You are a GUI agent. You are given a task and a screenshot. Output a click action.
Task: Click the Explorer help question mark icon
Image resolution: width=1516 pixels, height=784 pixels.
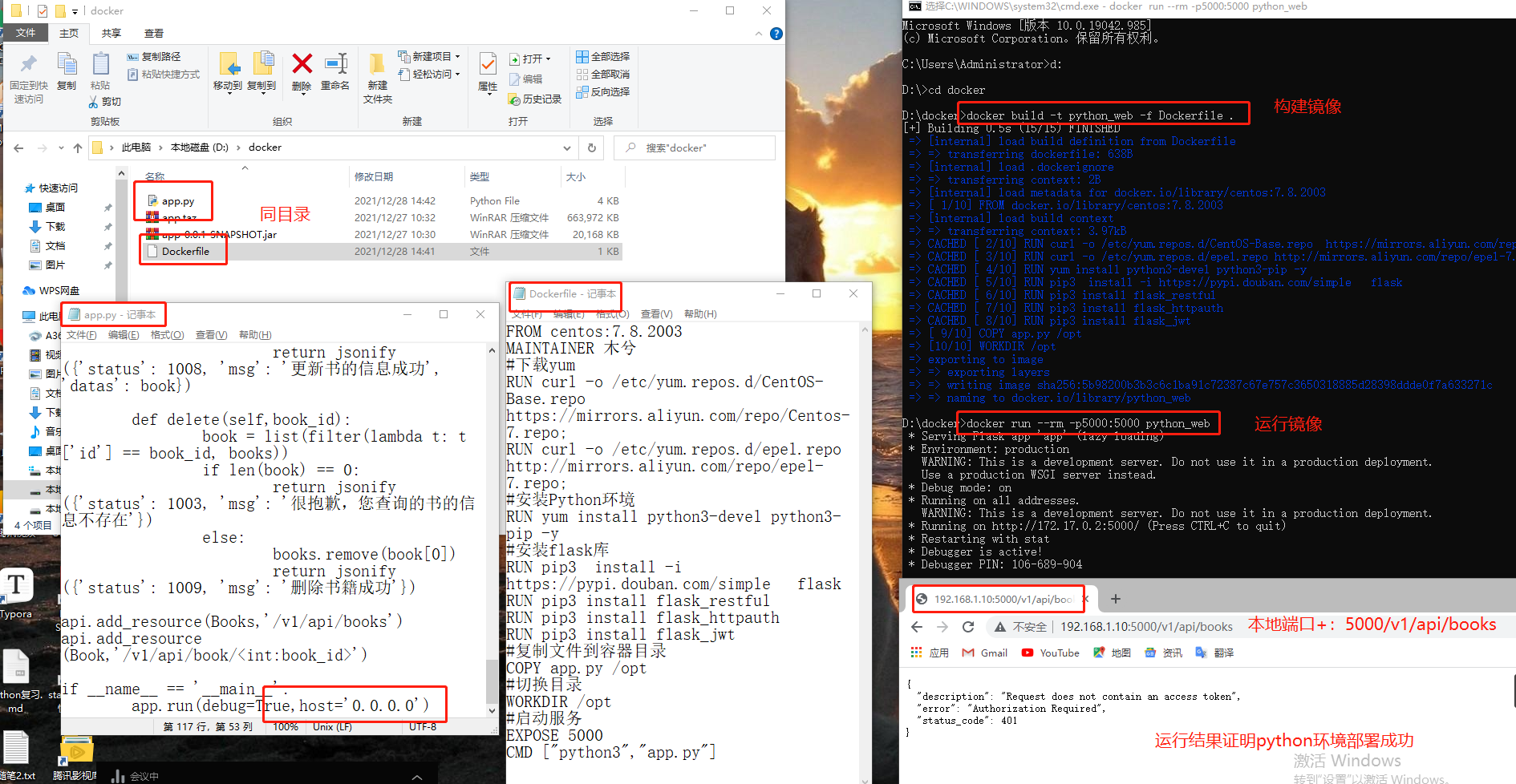(x=776, y=34)
